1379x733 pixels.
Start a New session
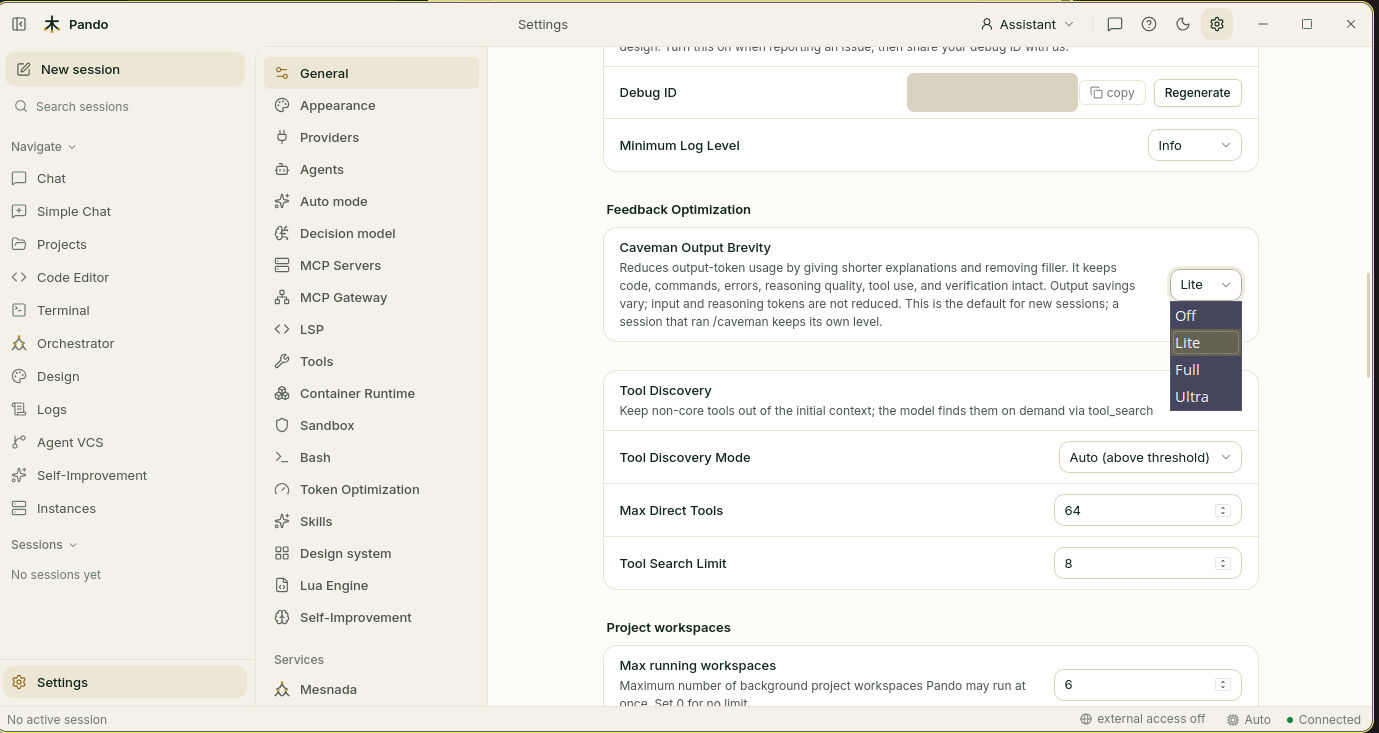pos(125,69)
